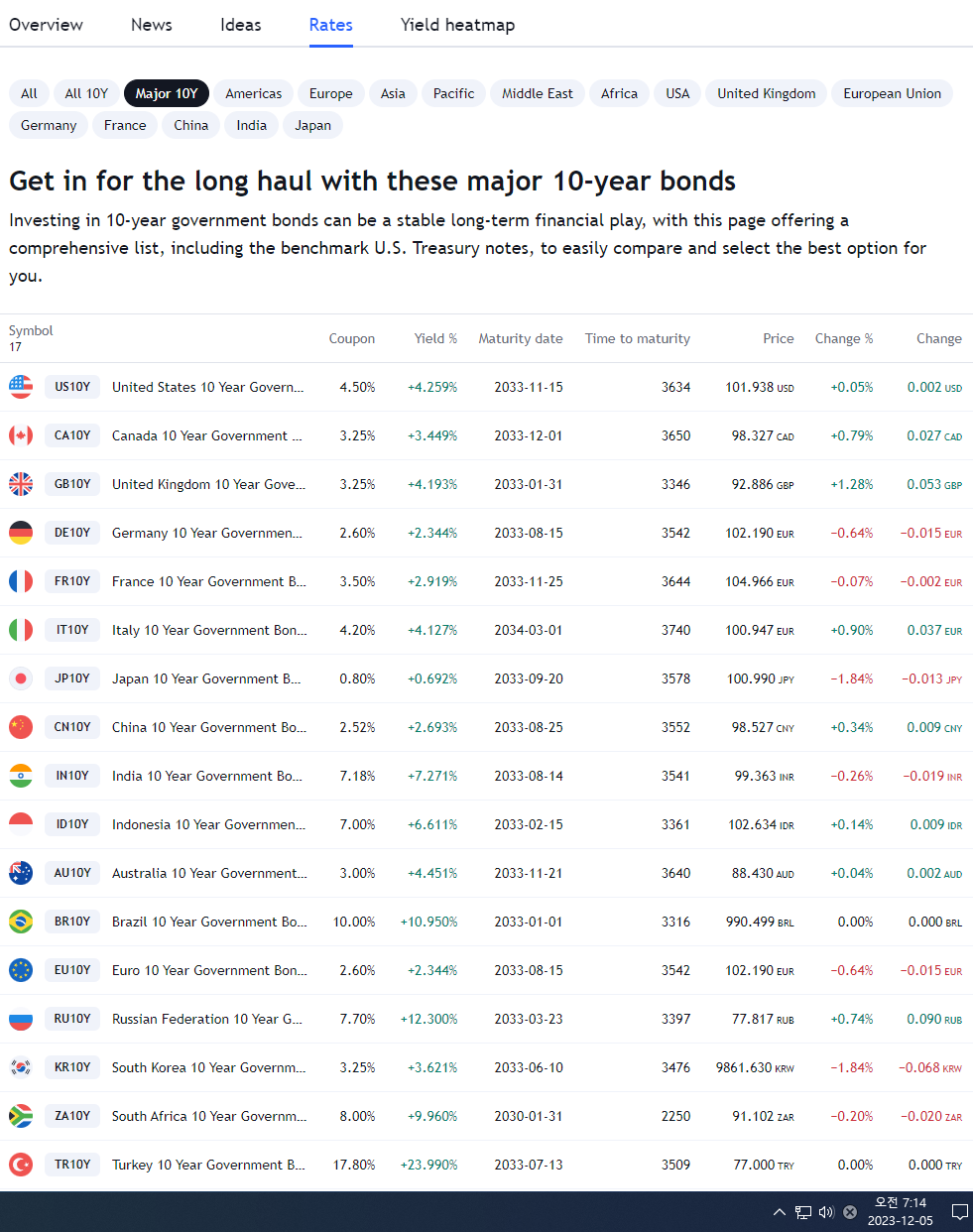Open the Ideas tab
973x1232 pixels.
(x=241, y=25)
